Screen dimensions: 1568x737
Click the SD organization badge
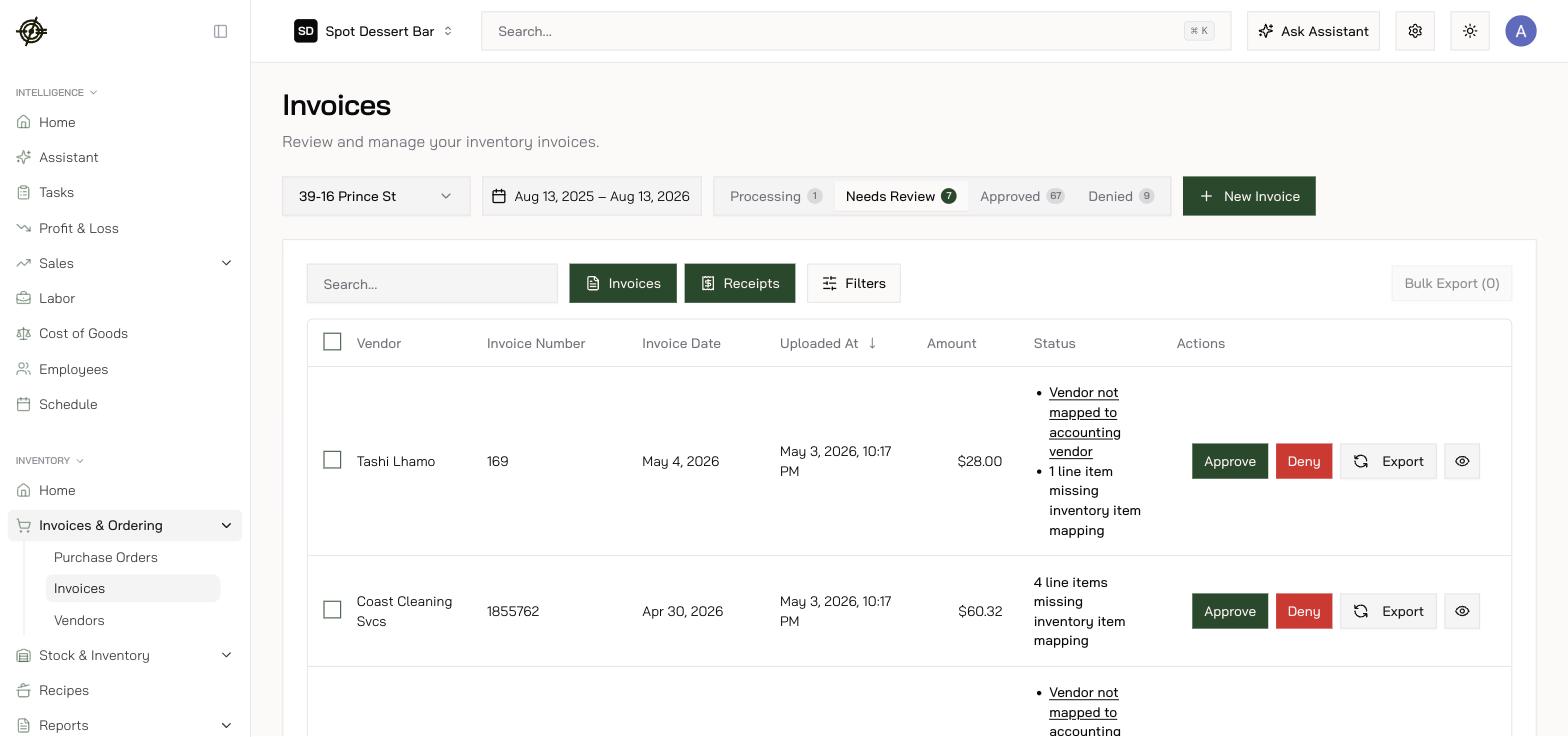coord(306,31)
